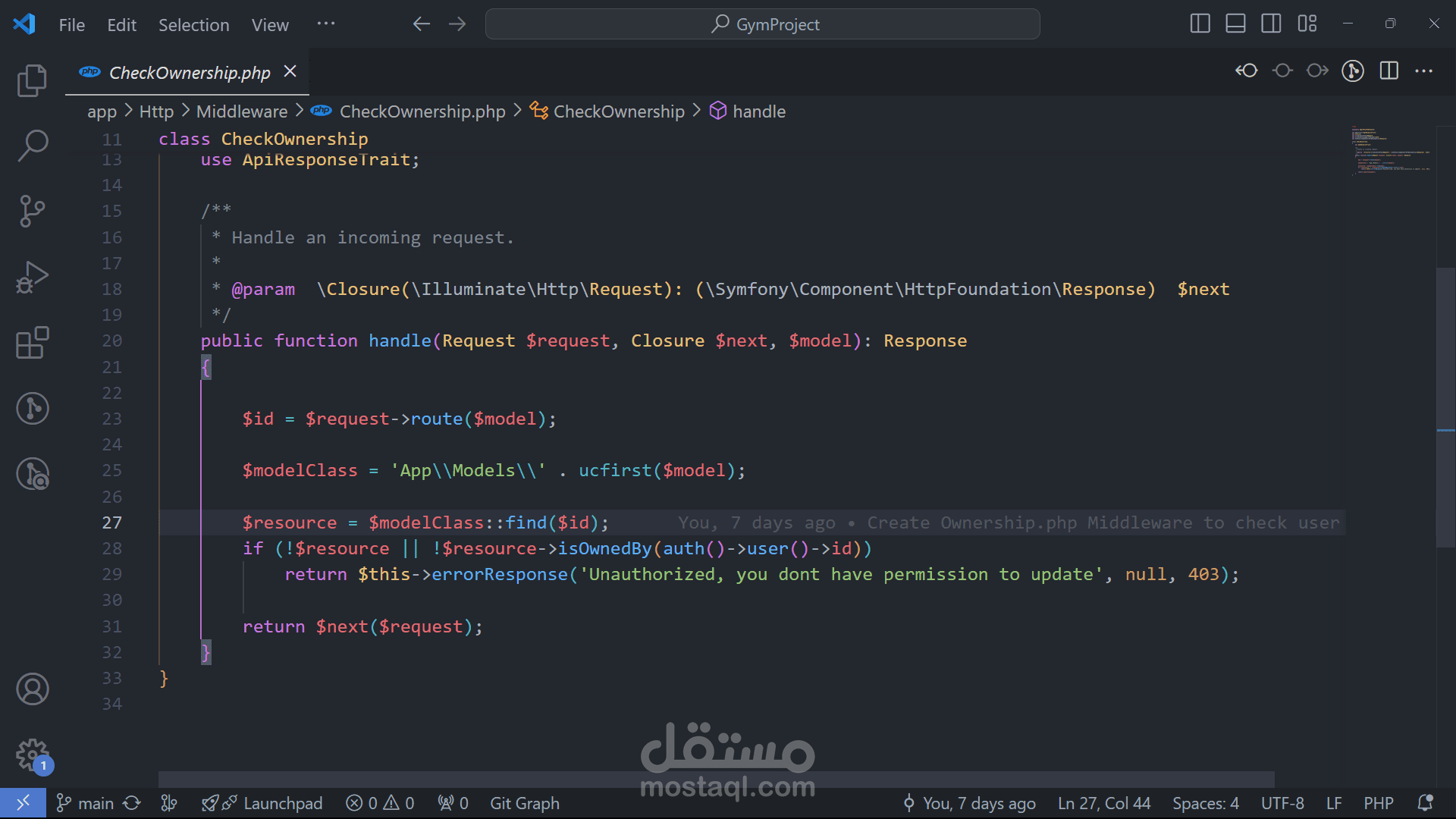Viewport: 1456px width, 819px height.
Task: Open Git Graph from status bar
Action: [524, 803]
